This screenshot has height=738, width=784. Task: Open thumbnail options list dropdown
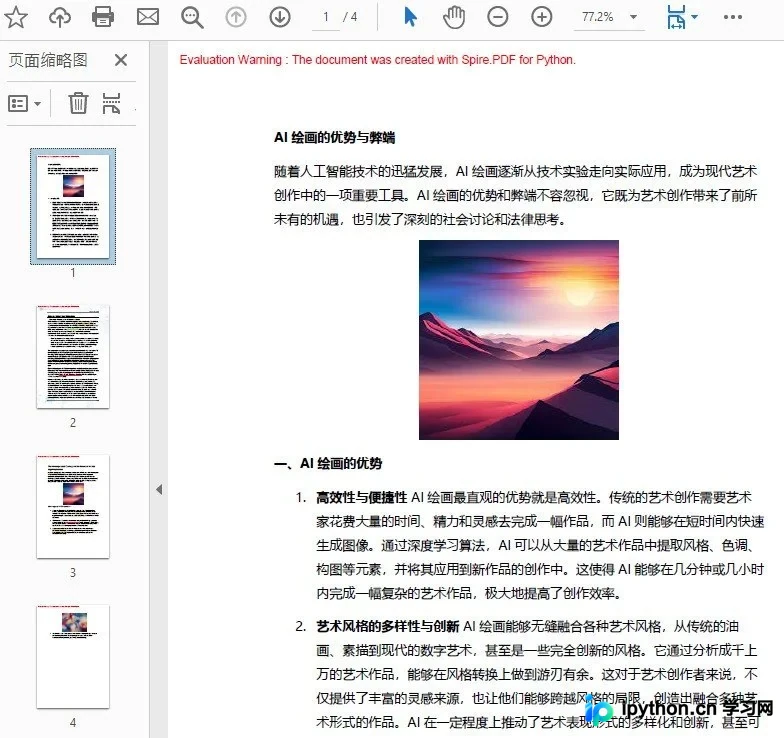(24, 104)
